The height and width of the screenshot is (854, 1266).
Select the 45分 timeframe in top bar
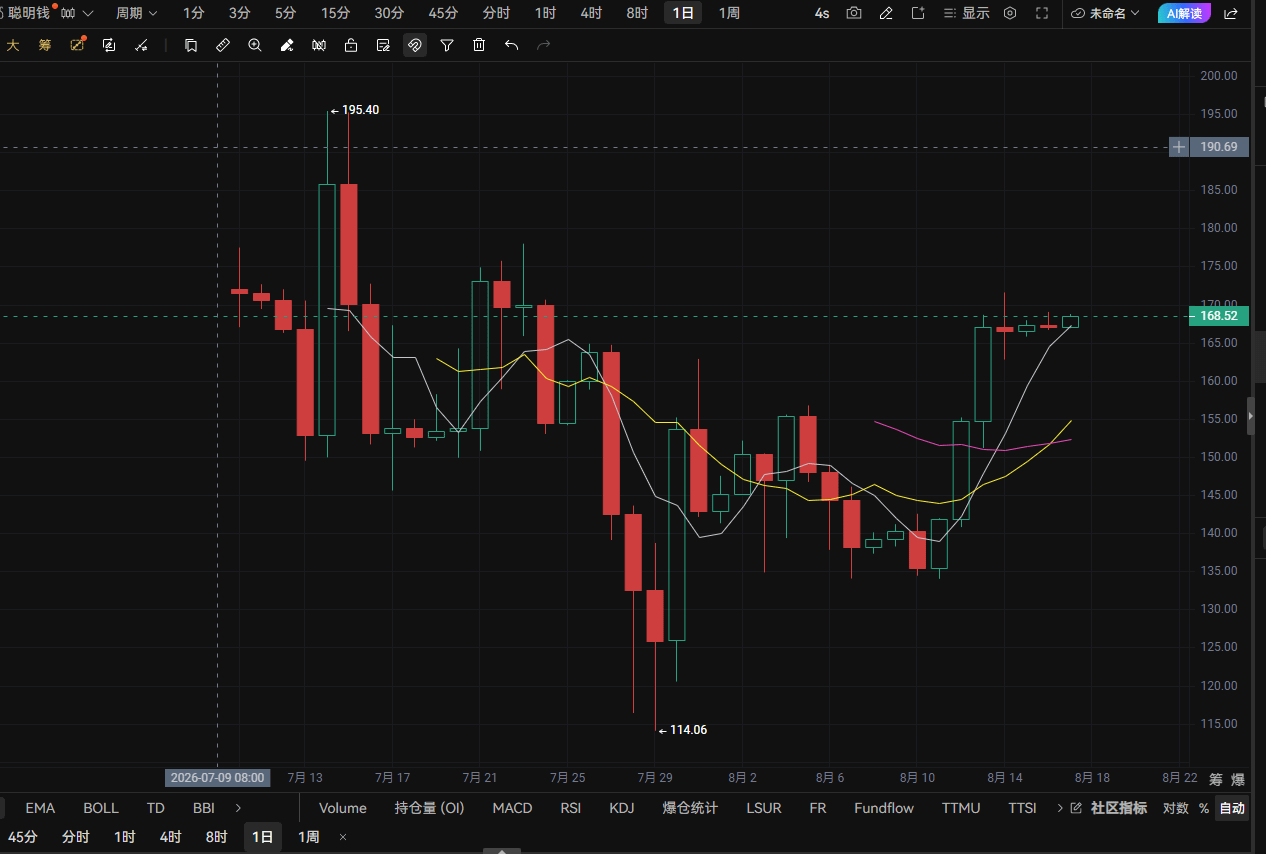[x=443, y=13]
